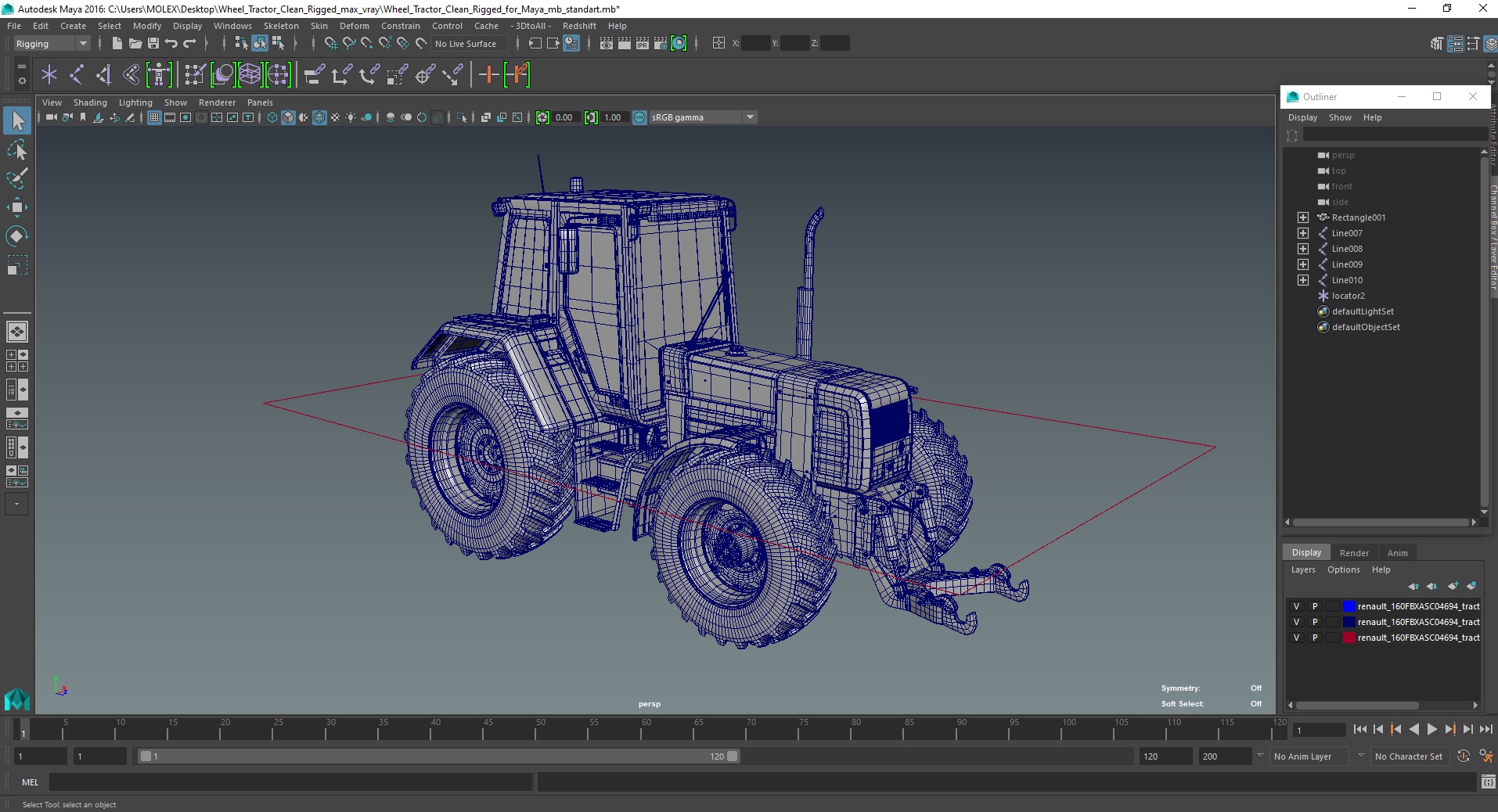This screenshot has height=812, width=1498.
Task: Click the HumanIK character shelf icon
Action: click(159, 75)
